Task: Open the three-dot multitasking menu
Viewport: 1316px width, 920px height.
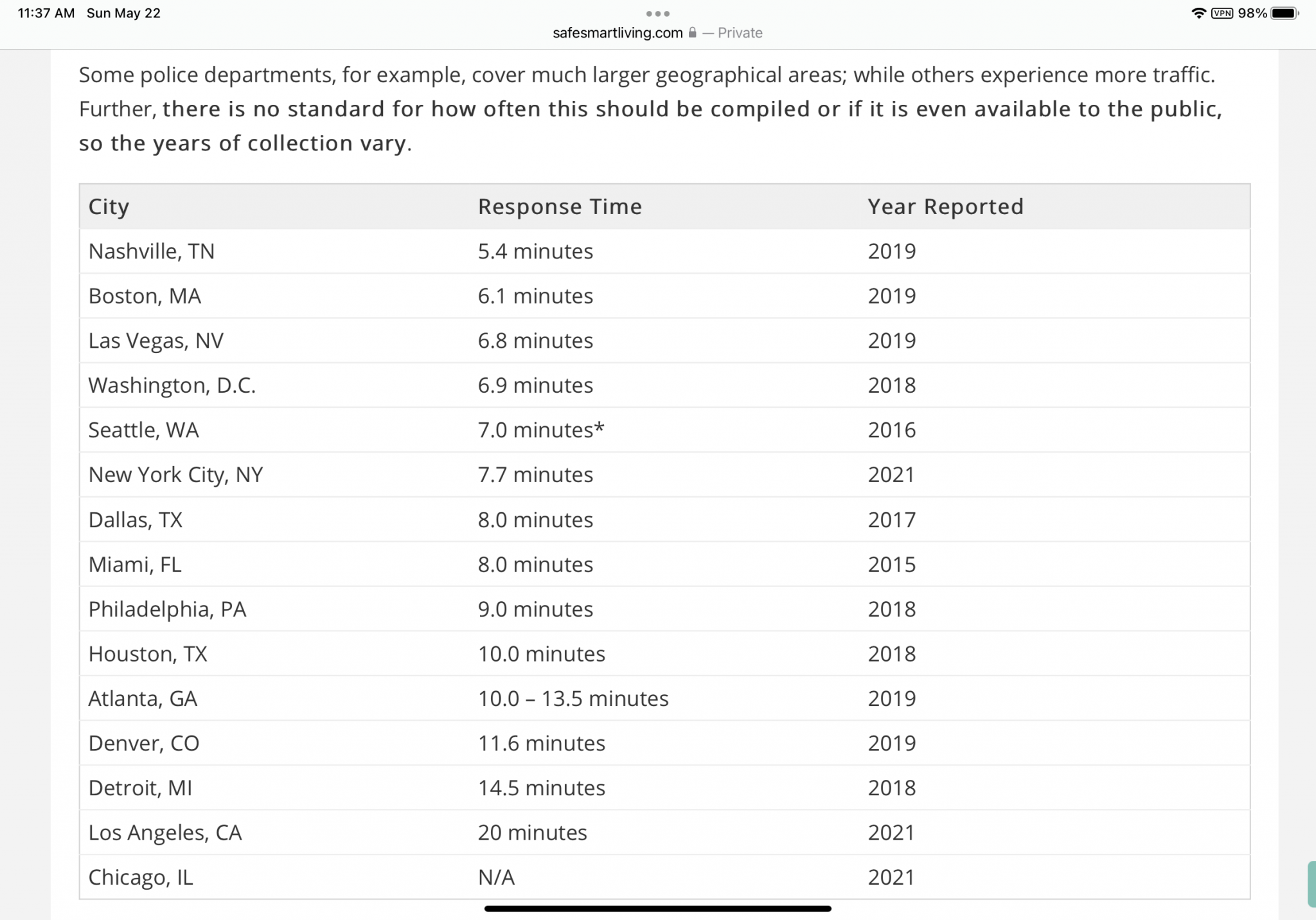Action: pyautogui.click(x=657, y=14)
